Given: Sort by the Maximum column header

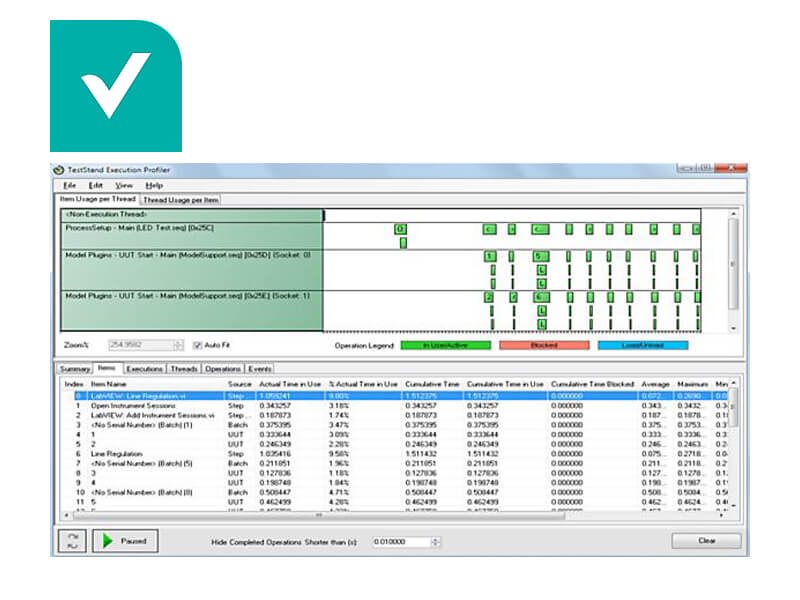Looking at the screenshot, I should [x=692, y=384].
